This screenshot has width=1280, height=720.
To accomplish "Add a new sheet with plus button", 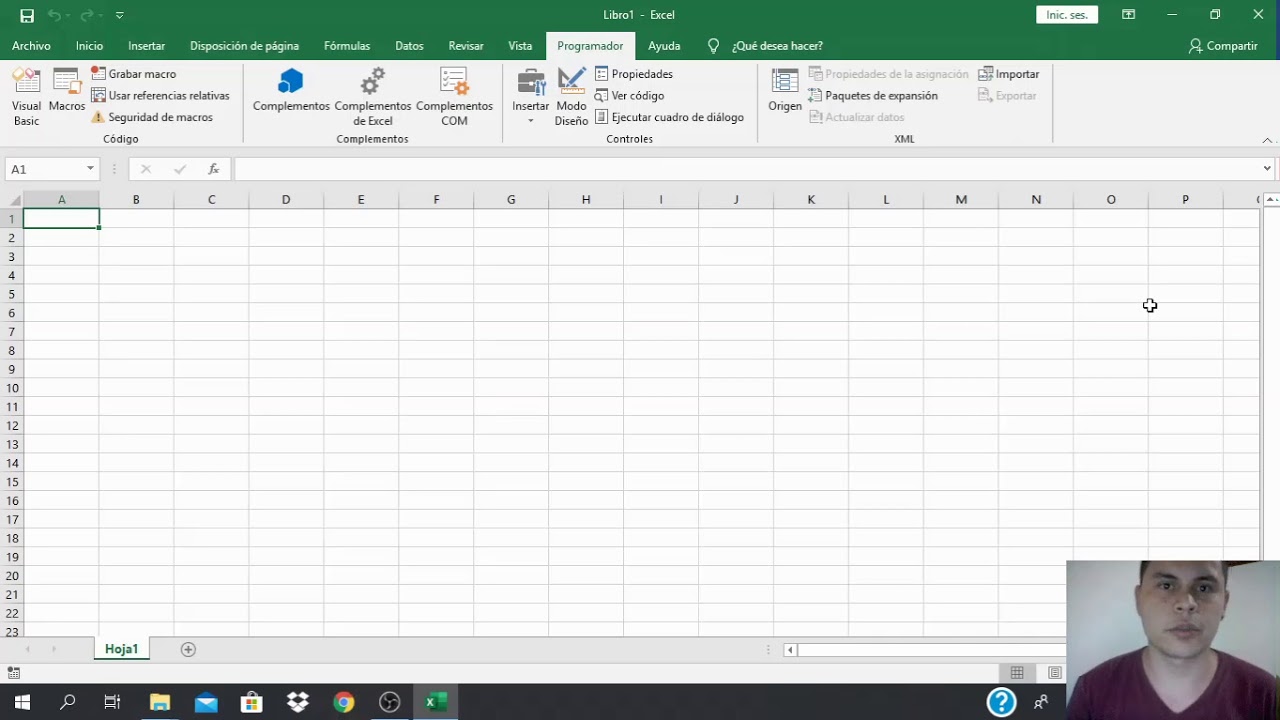I will pos(188,649).
